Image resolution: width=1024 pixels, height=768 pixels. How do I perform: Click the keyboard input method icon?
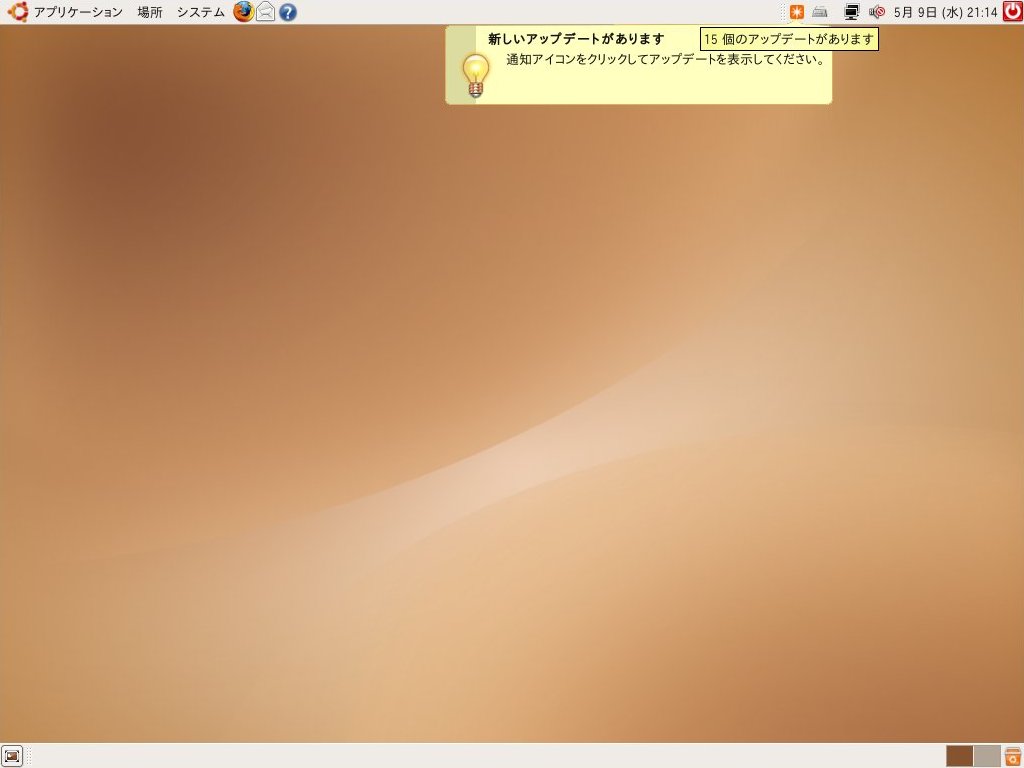(820, 12)
